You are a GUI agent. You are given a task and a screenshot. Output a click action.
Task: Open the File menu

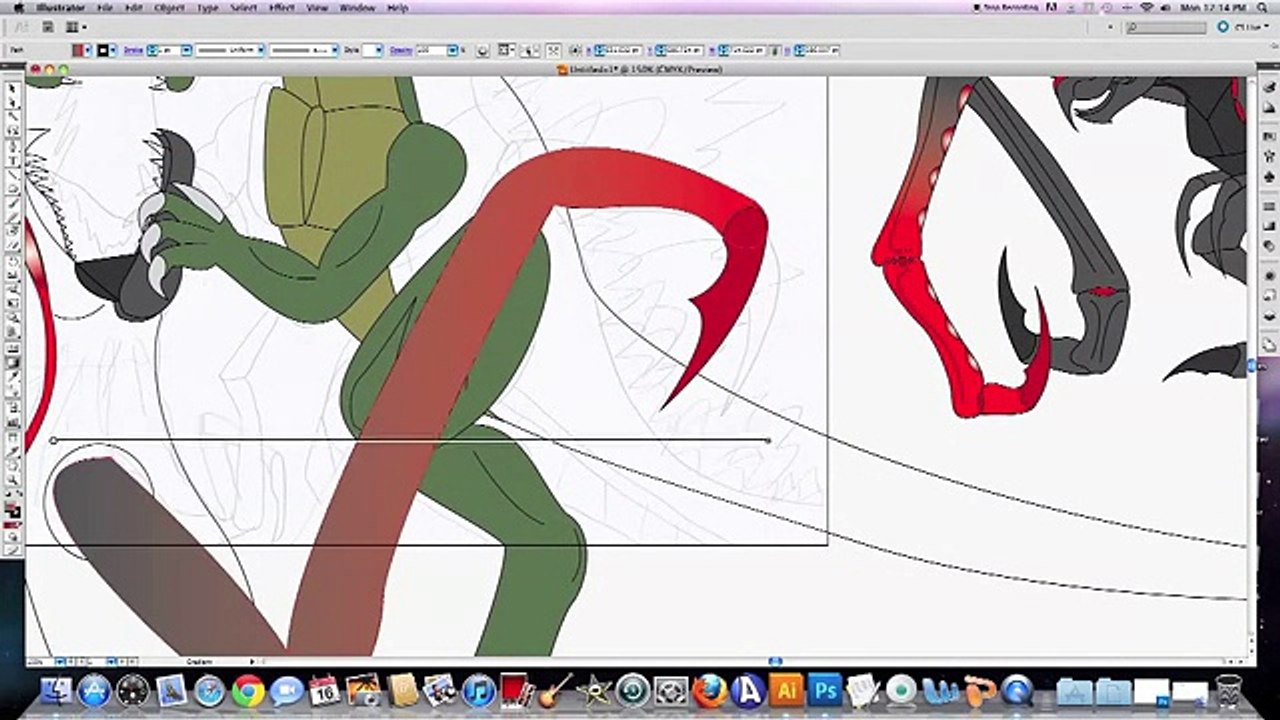pos(105,8)
